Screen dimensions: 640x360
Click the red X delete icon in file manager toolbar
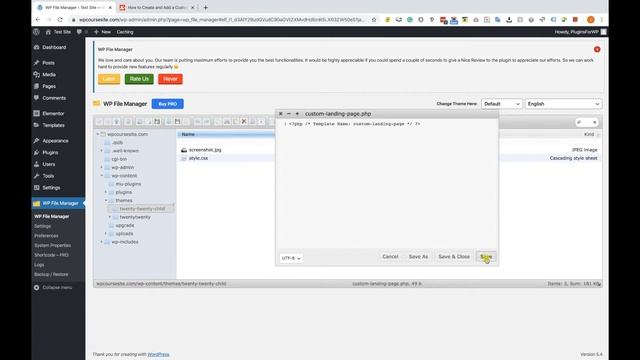tap(244, 122)
